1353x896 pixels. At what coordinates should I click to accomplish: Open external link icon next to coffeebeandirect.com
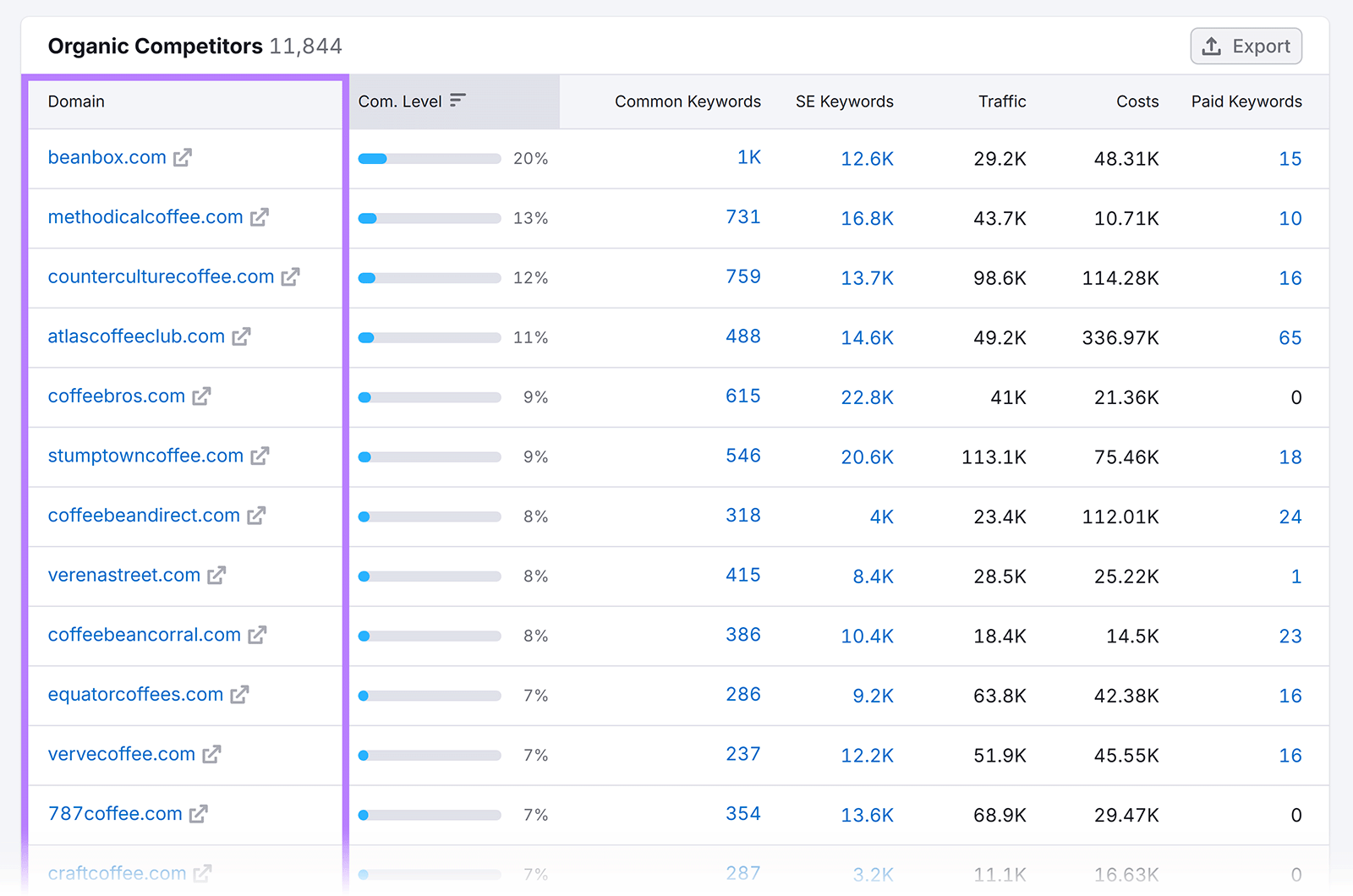[256, 516]
